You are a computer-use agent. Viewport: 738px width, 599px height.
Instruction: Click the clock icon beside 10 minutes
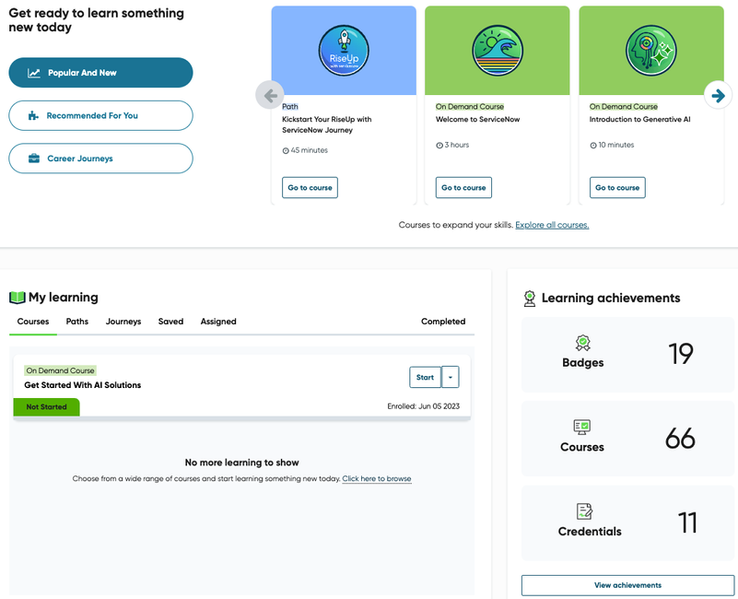593,145
